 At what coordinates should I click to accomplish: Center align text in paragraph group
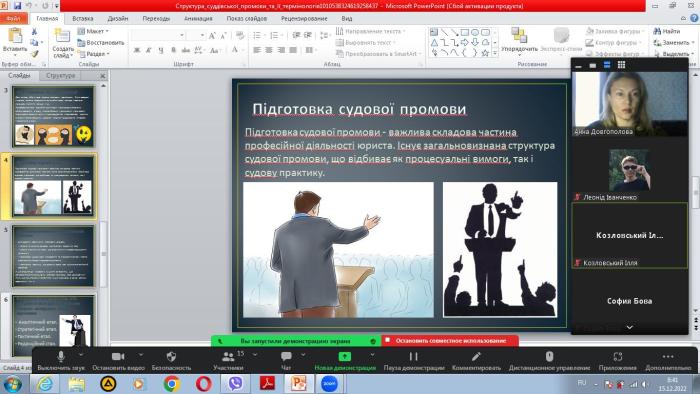269,50
